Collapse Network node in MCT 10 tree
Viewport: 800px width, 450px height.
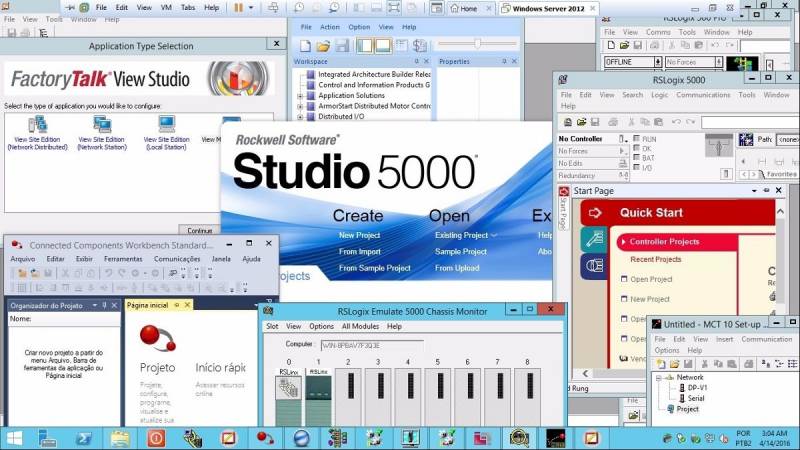point(659,378)
